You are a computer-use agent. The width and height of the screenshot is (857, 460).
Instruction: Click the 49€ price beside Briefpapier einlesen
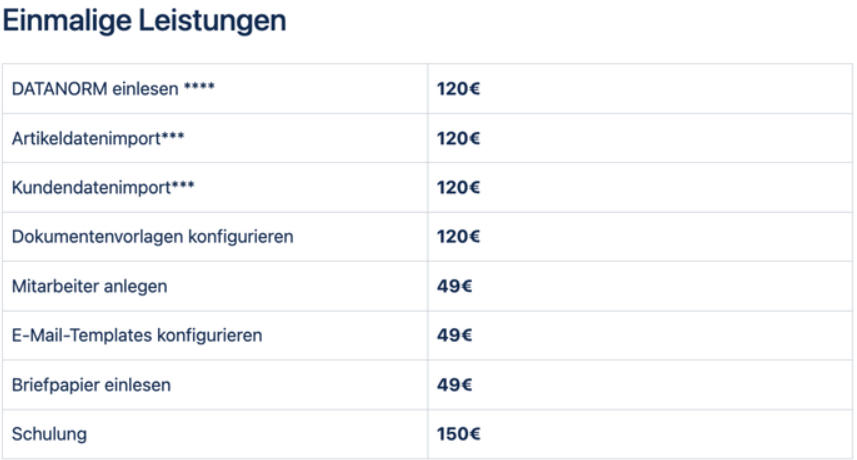coord(454,385)
